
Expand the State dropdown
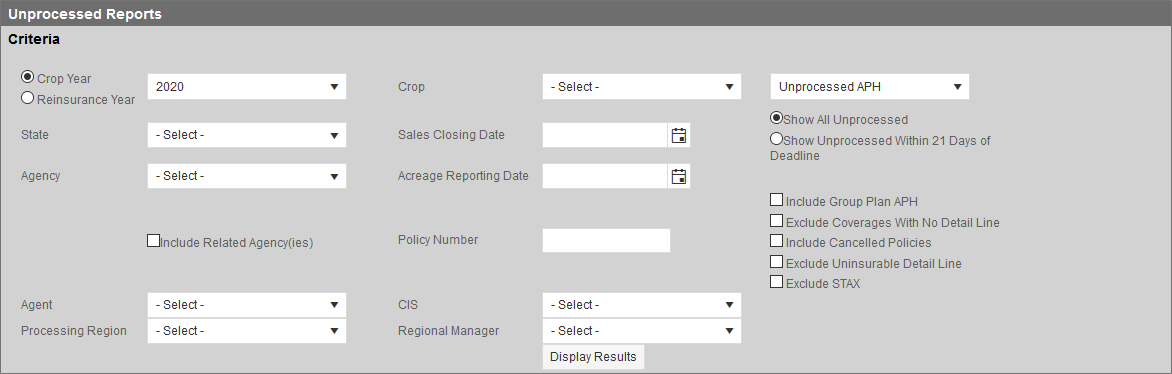(247, 135)
